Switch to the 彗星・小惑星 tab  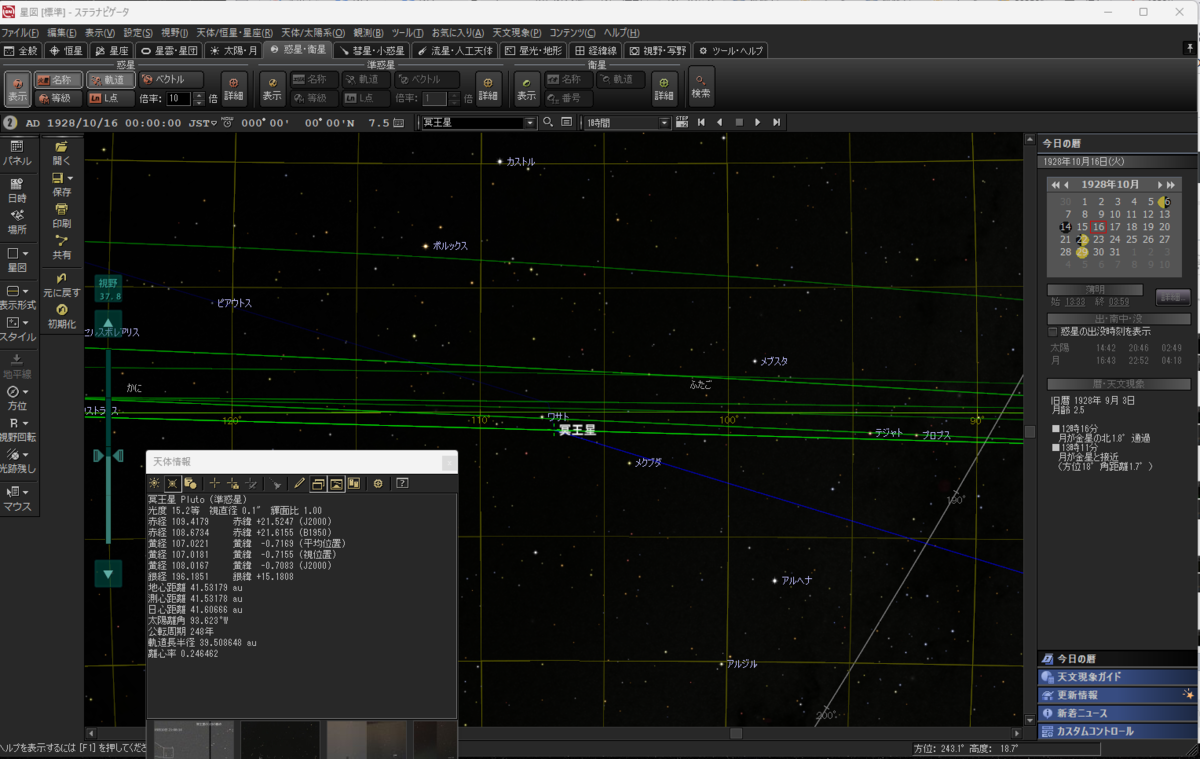(373, 50)
